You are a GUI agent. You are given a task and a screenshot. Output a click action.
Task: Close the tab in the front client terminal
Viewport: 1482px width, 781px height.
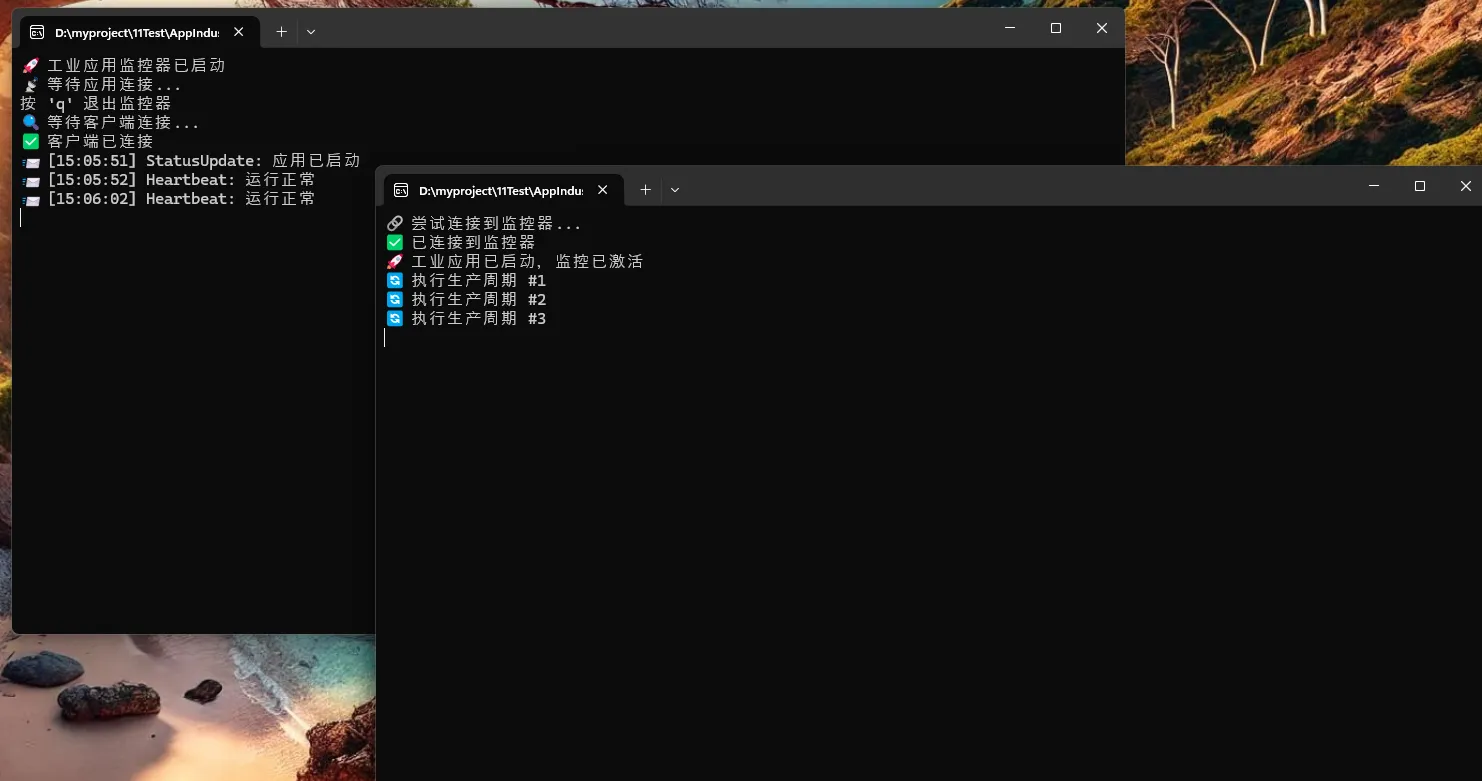pos(602,190)
